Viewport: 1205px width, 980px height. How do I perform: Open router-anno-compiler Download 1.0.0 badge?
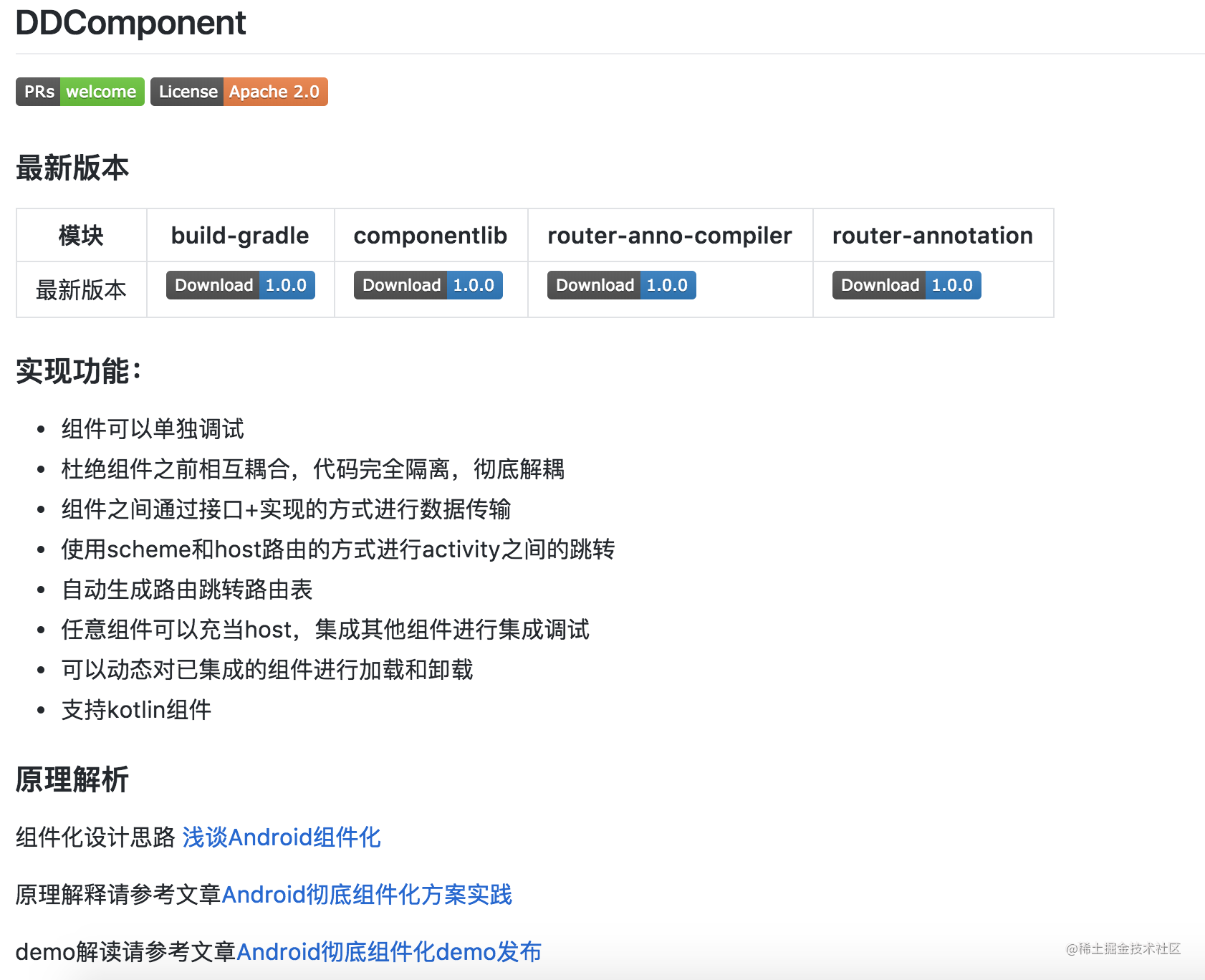[x=622, y=285]
